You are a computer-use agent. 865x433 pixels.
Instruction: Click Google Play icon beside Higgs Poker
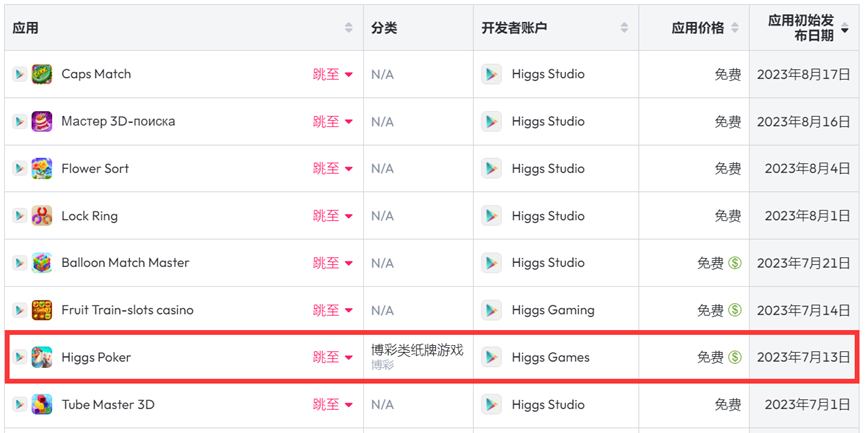pyautogui.click(x=20, y=357)
